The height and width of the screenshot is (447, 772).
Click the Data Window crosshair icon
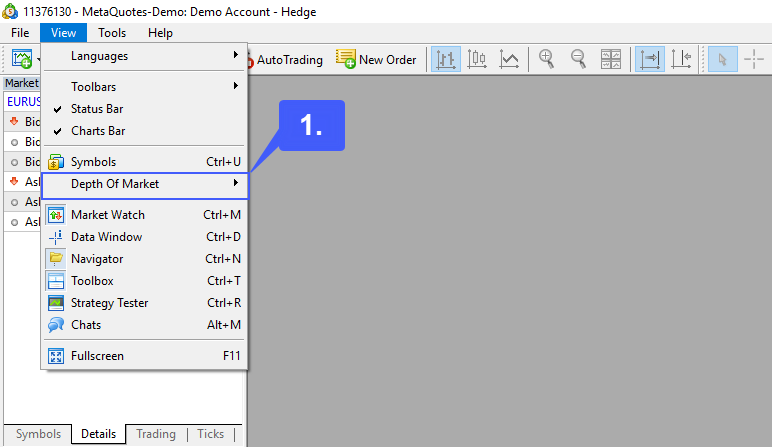56,237
